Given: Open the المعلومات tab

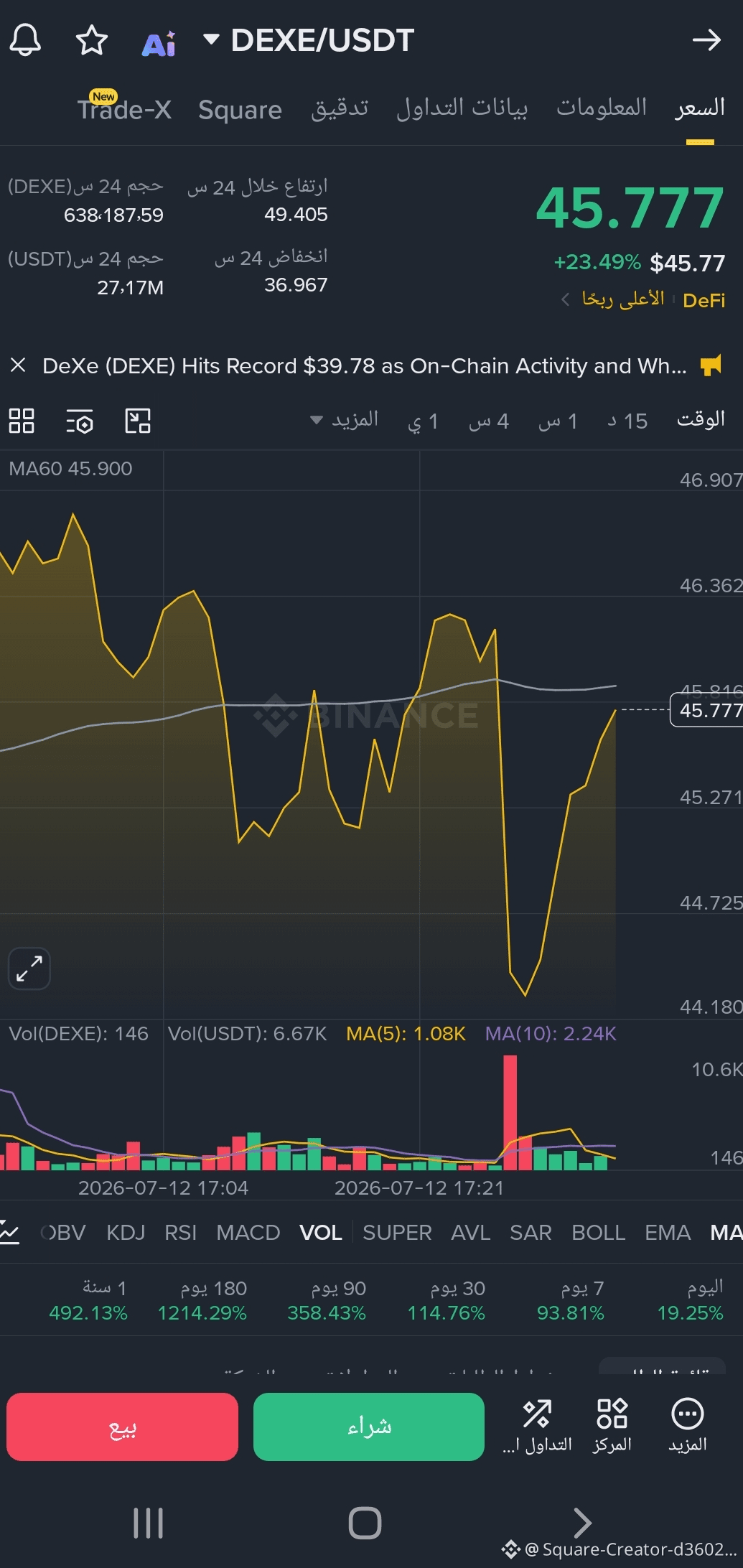Looking at the screenshot, I should 602,108.
